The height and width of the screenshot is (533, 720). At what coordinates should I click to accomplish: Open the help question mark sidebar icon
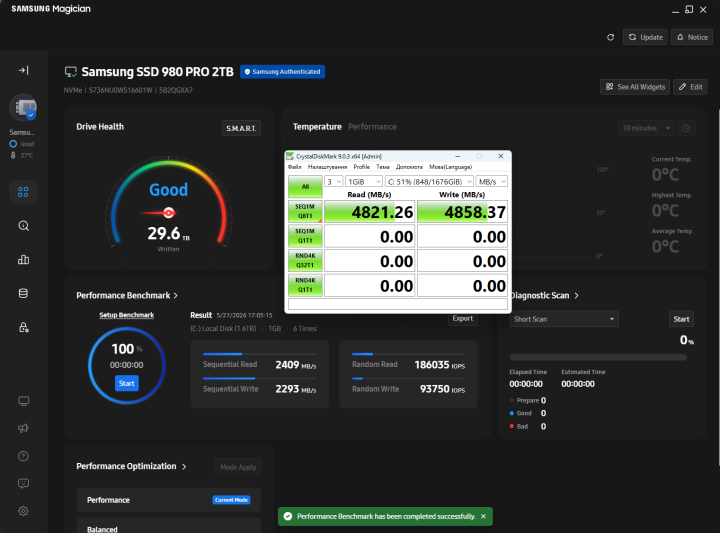[23, 456]
